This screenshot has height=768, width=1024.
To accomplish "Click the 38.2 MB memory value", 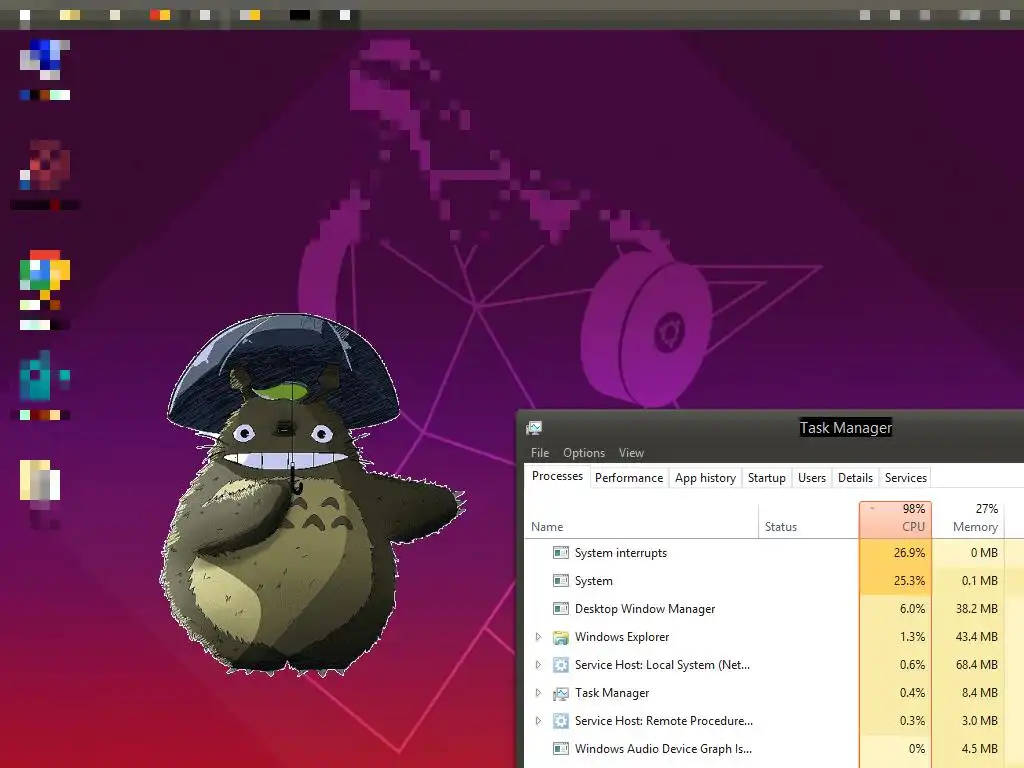I will point(976,609).
